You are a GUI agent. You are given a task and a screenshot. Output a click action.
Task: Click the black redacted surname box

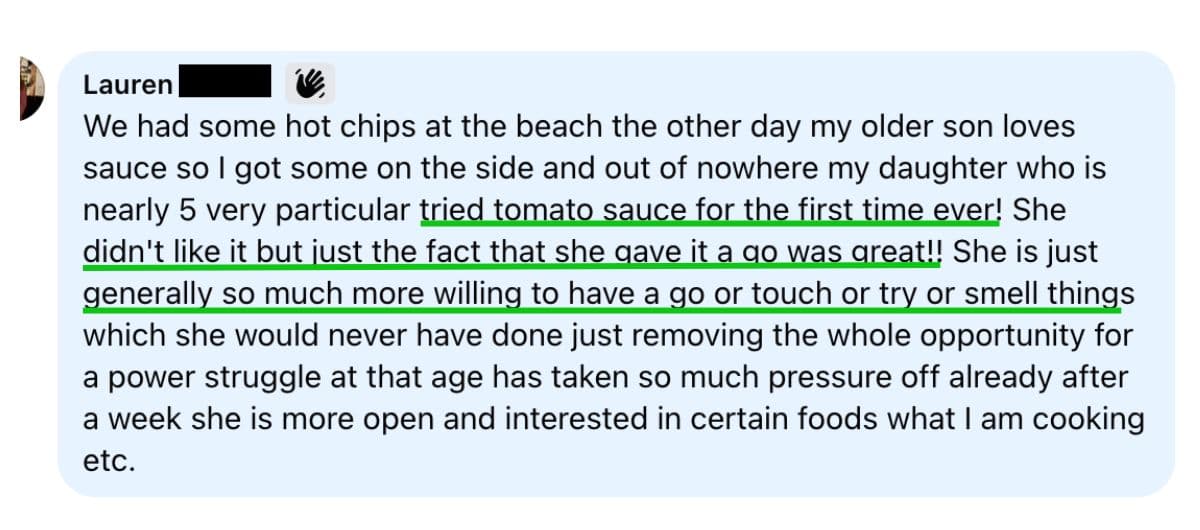225,83
